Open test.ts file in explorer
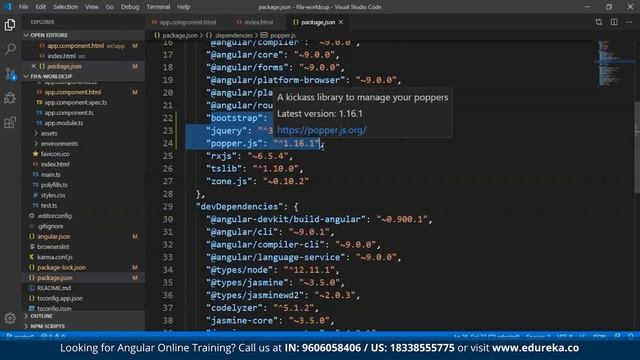This screenshot has width=640, height=360. click(49, 205)
